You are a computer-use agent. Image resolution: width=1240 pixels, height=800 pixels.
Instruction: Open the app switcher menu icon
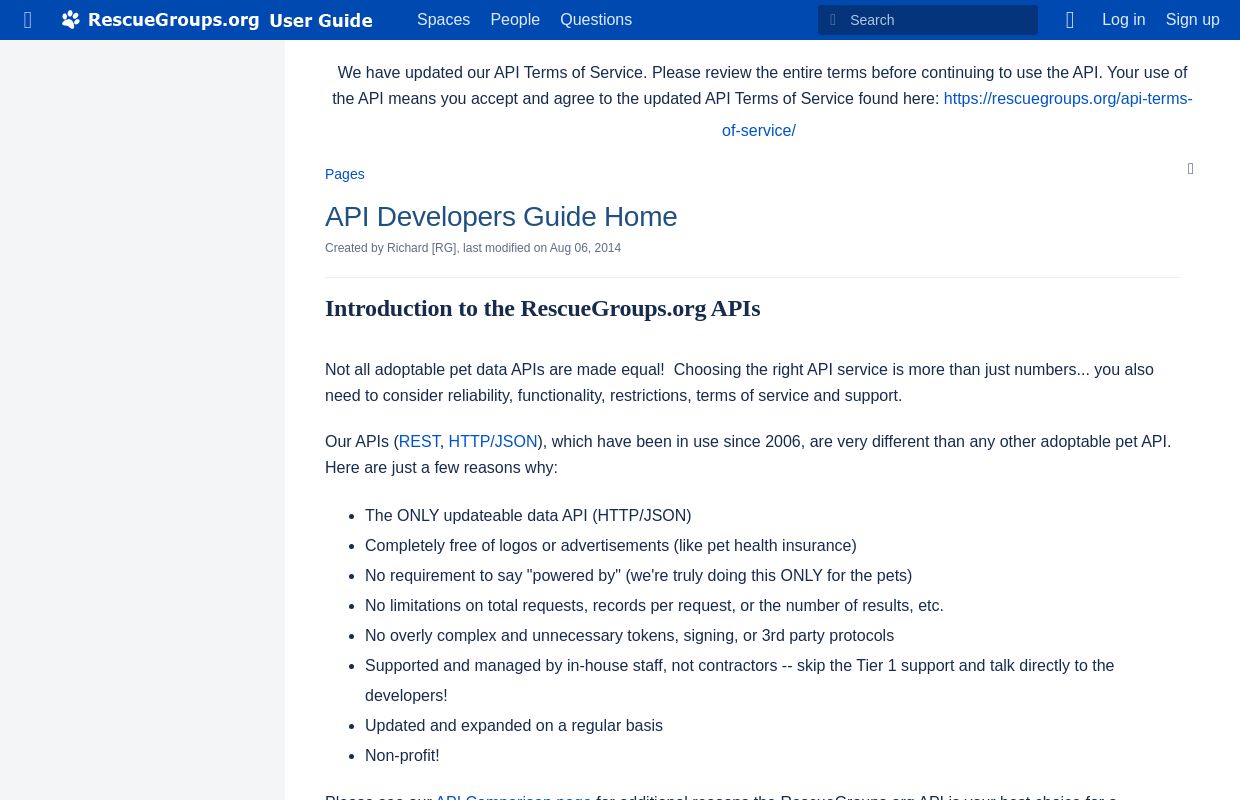tap(27, 20)
